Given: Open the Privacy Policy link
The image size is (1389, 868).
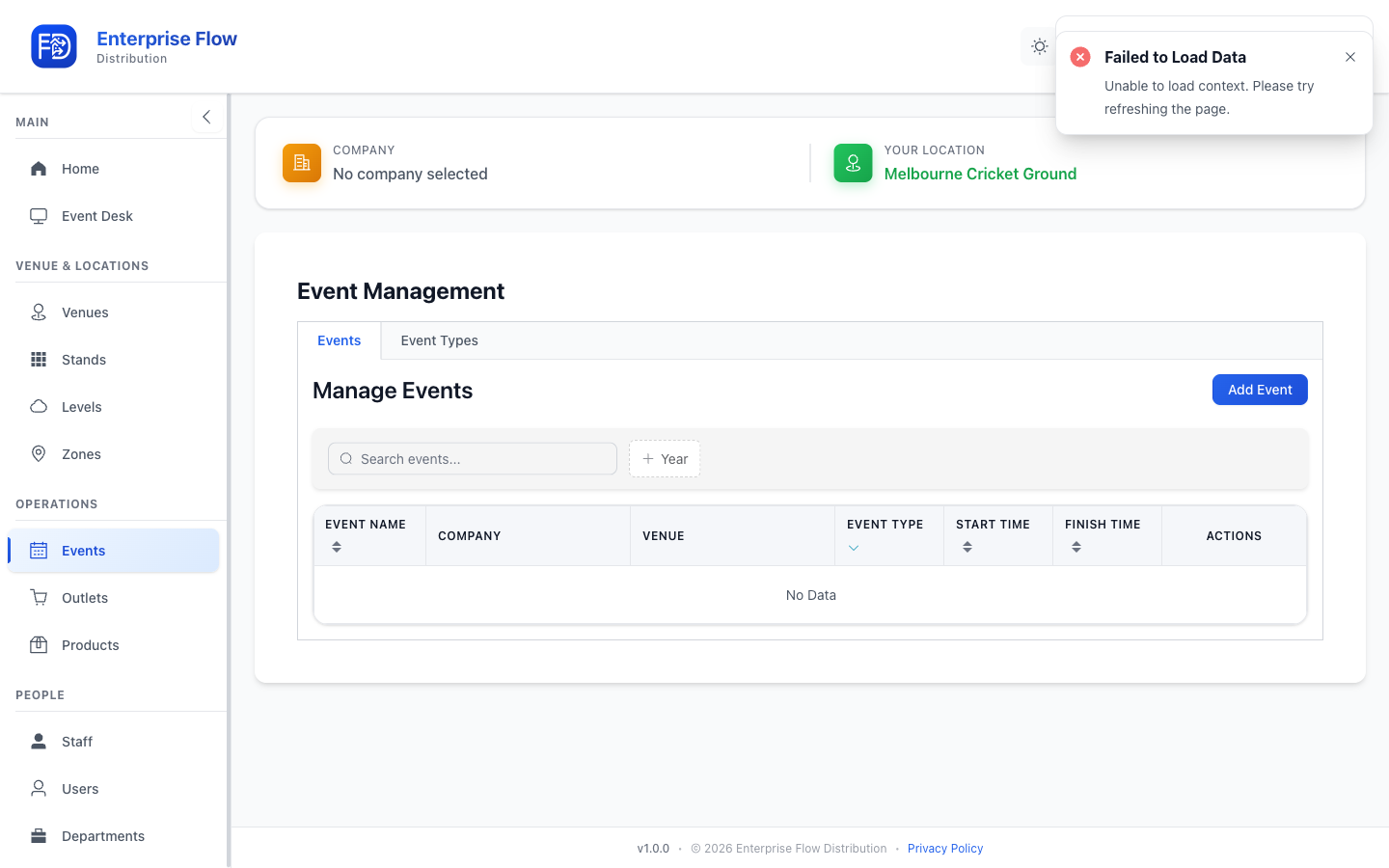Looking at the screenshot, I should 945,849.
